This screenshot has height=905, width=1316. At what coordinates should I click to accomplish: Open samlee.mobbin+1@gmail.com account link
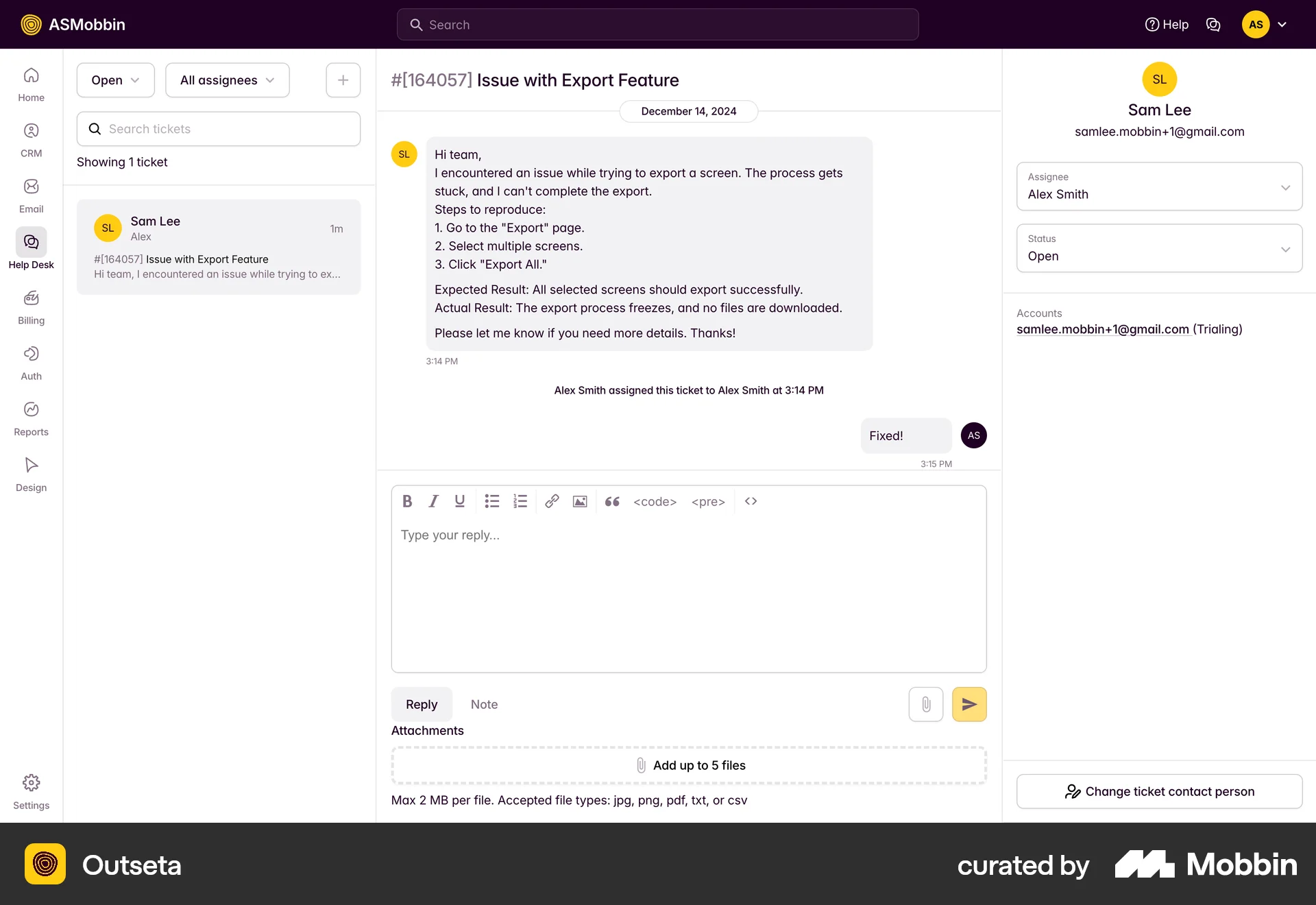pyautogui.click(x=1103, y=329)
